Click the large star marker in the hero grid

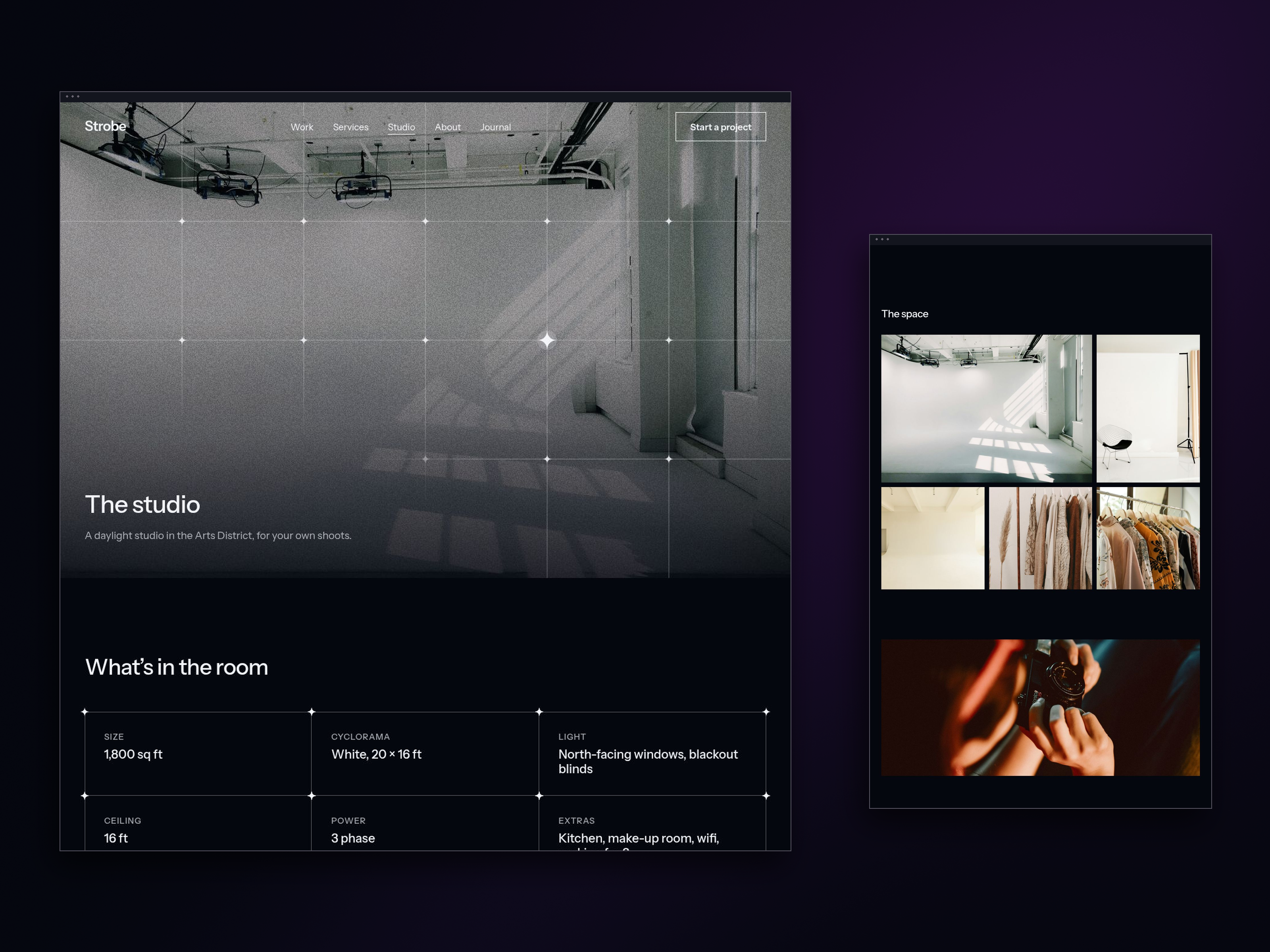[x=547, y=340]
